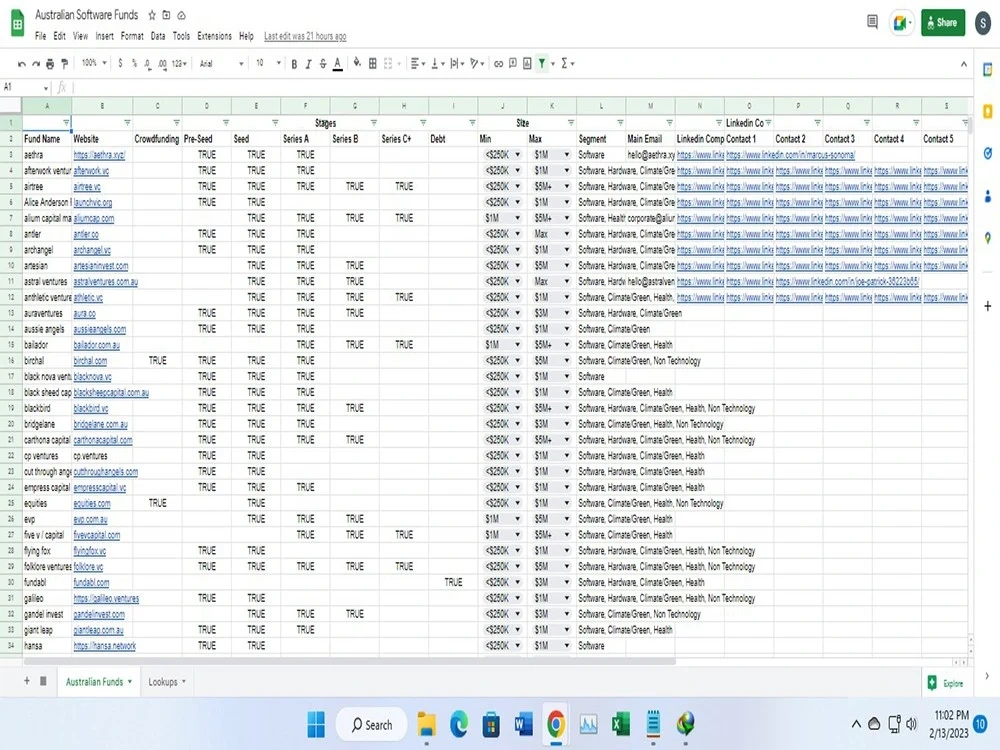Viewport: 1000px width, 750px height.
Task: Open the zoom 100% dropdown
Action: coord(94,63)
